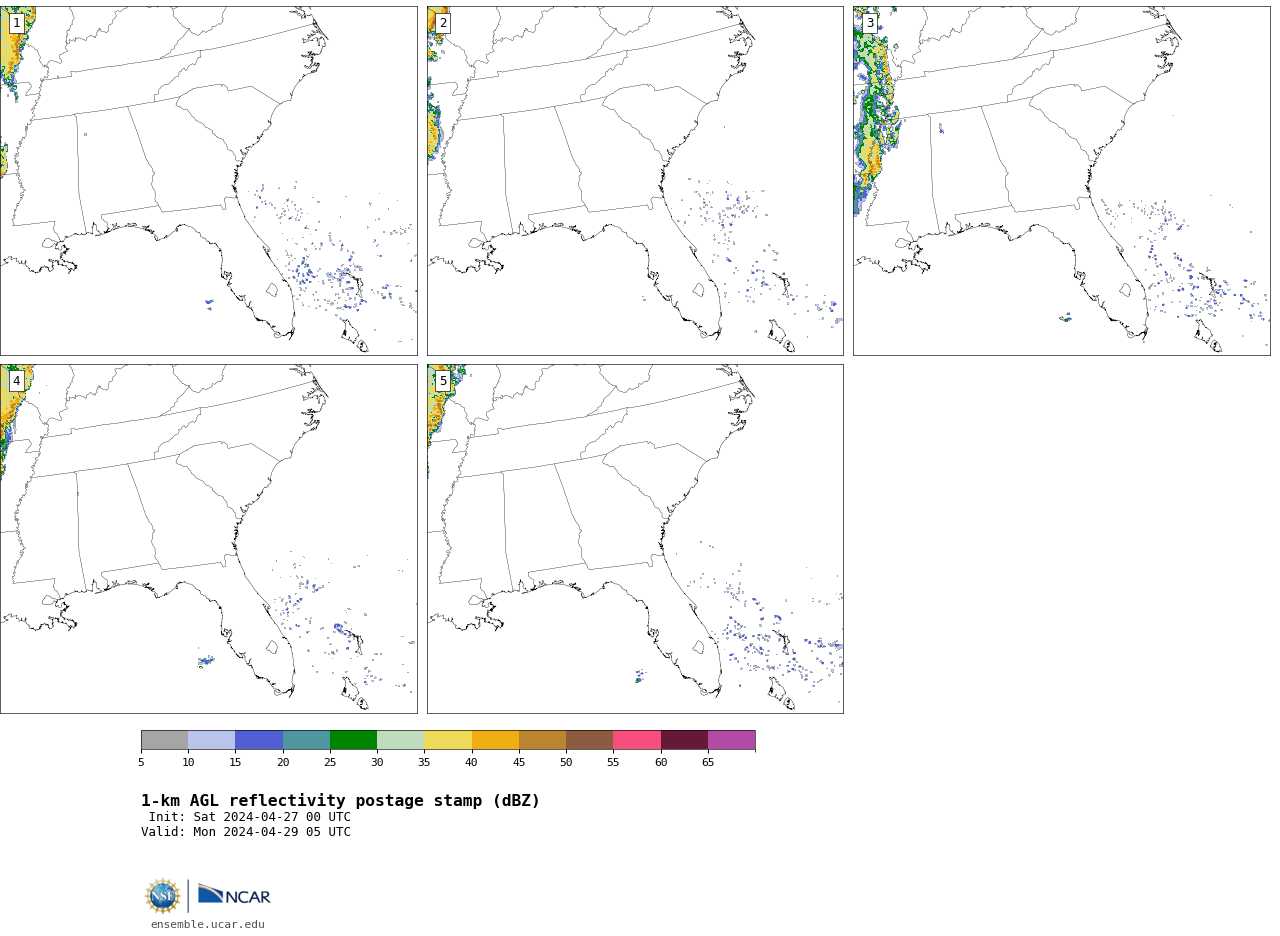Screen dimensions: 1280x936
Task: Open the ensemble.ucar.edu link
Action: [208, 924]
